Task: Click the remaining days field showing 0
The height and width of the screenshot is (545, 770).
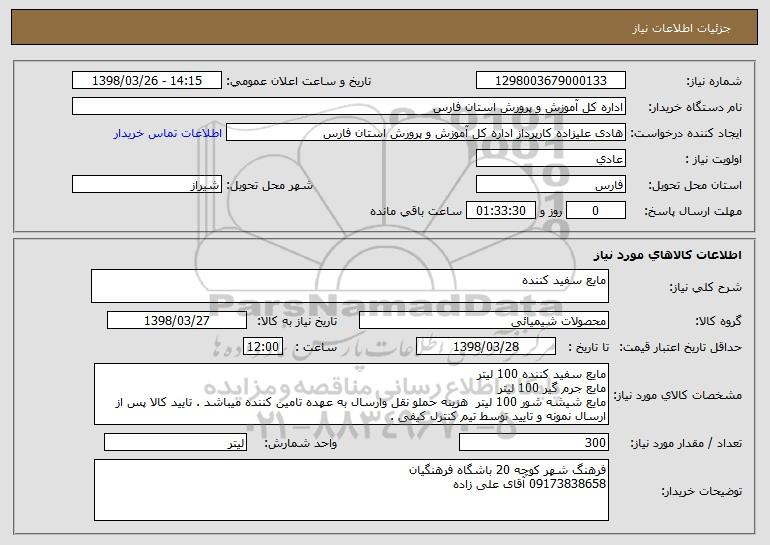Action: tap(596, 211)
